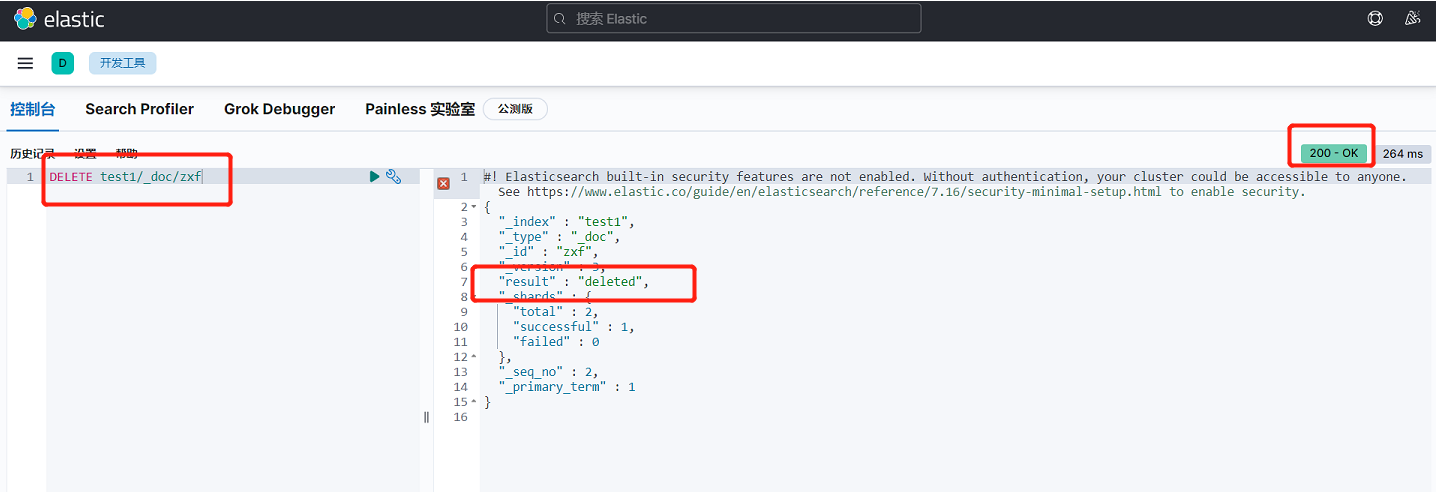Click the "total" : 2 line

555,312
